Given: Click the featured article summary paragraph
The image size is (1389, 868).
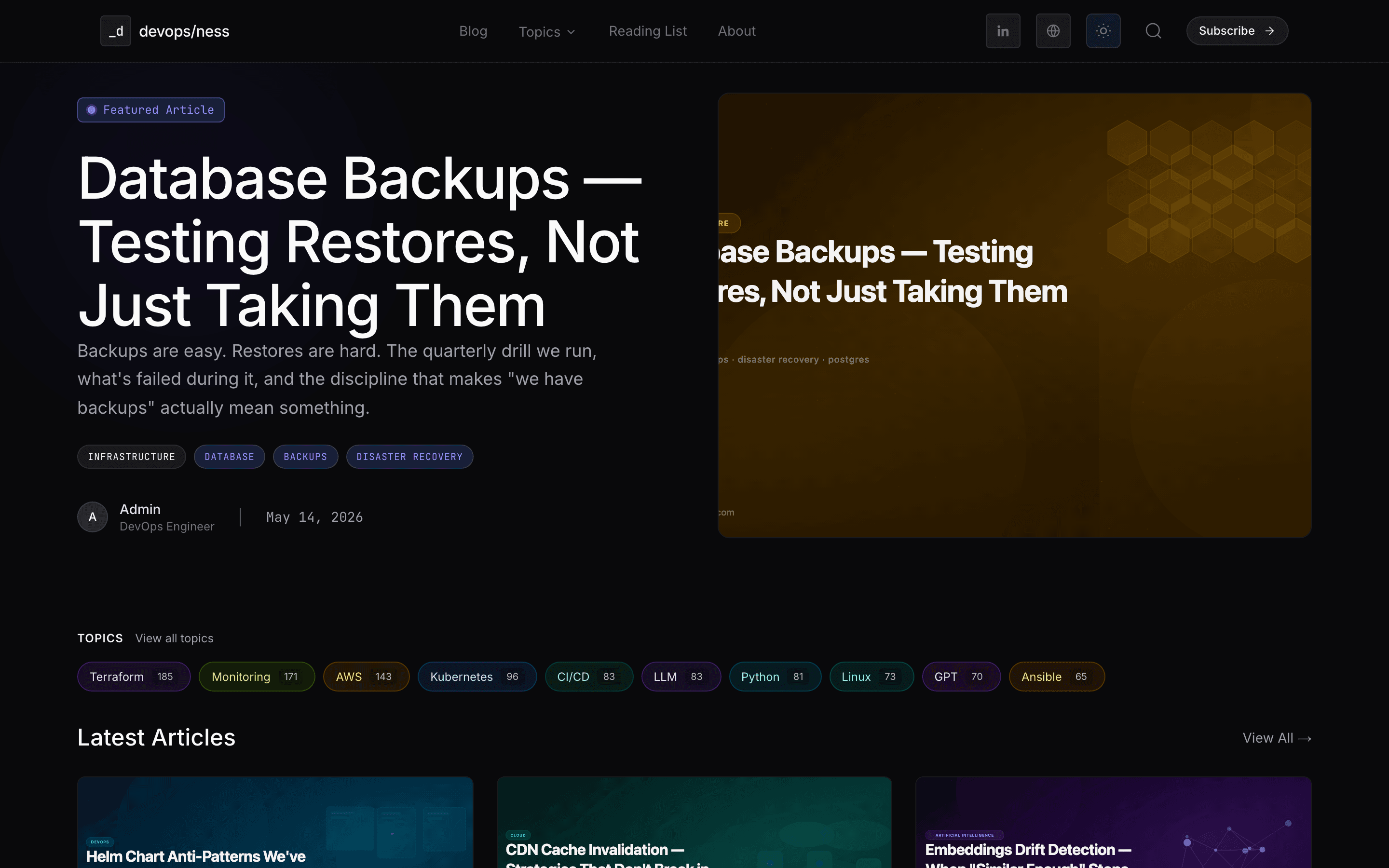Looking at the screenshot, I should pyautogui.click(x=337, y=379).
